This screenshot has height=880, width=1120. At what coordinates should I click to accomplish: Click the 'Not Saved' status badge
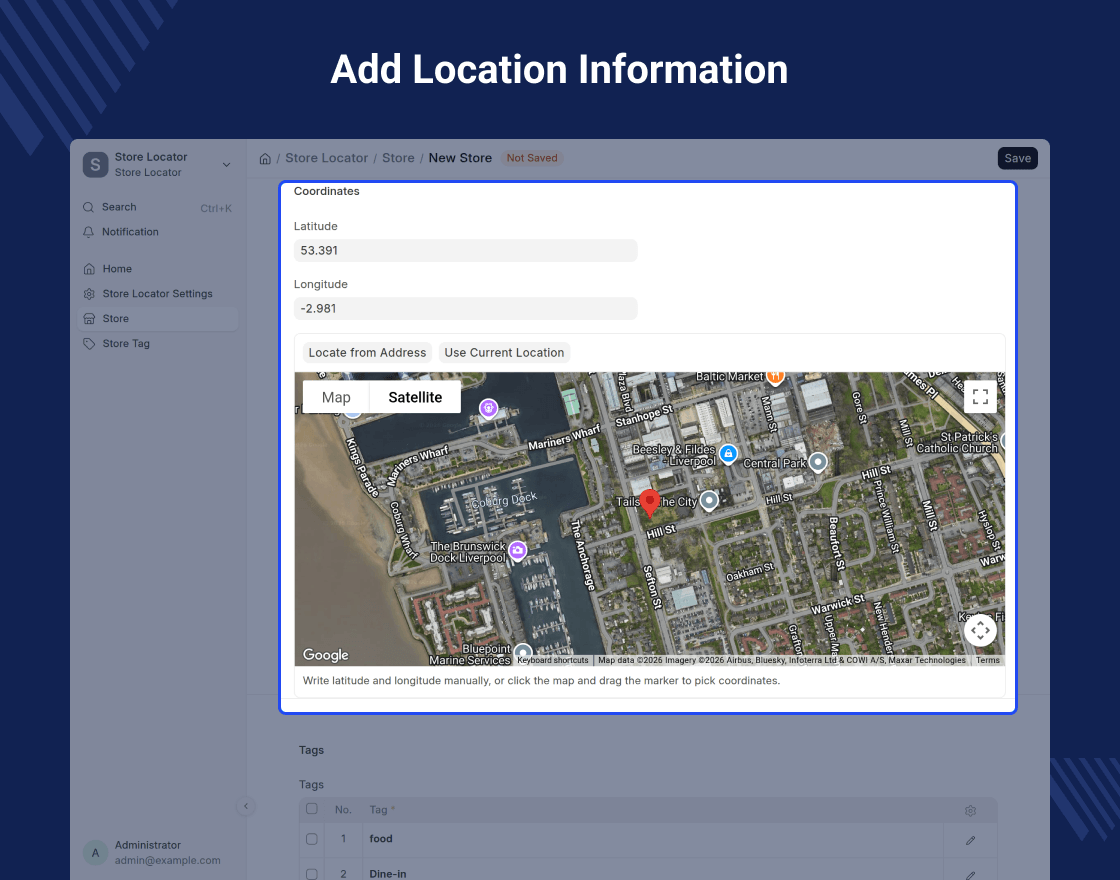click(532, 158)
